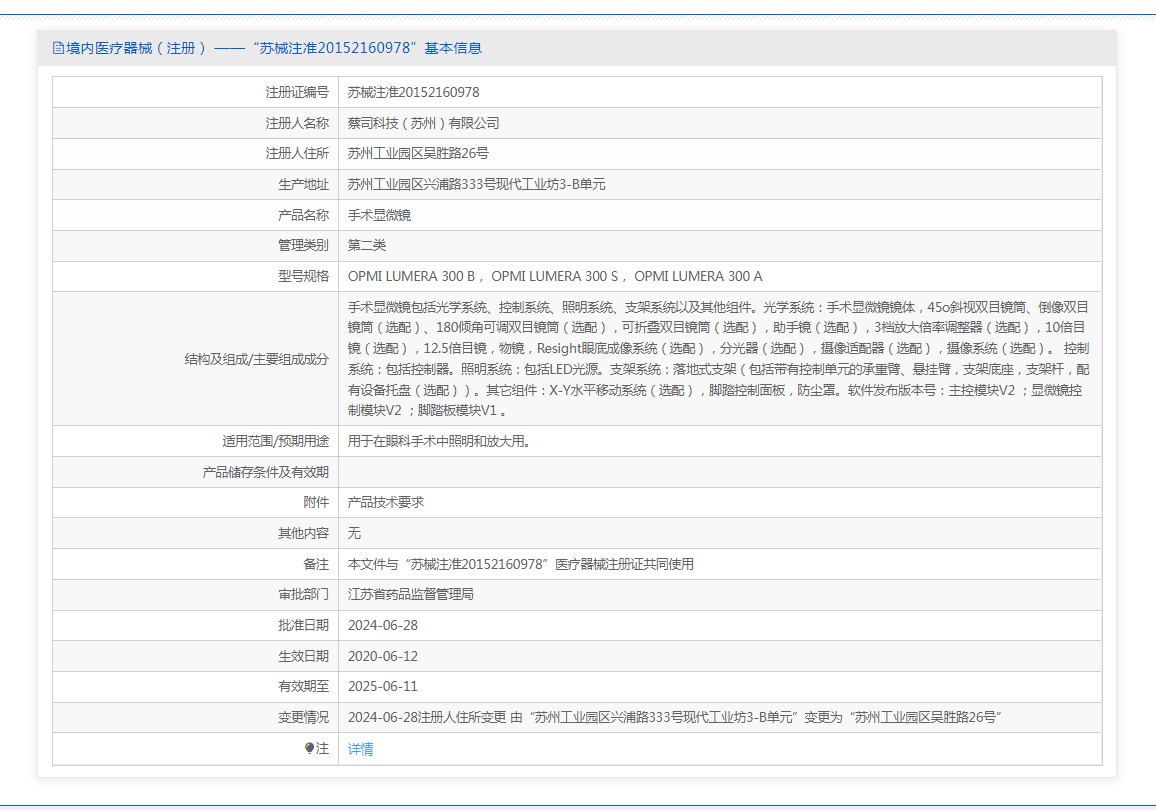1156x810 pixels.
Task: Click the 备注 row remark text
Action: point(520,564)
